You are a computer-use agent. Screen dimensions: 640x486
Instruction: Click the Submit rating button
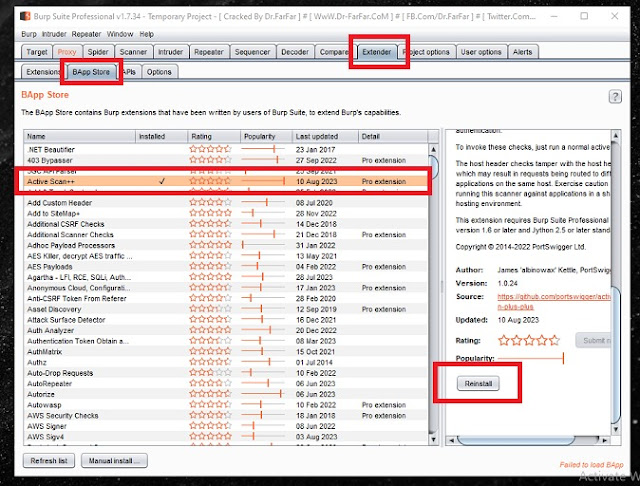click(594, 340)
